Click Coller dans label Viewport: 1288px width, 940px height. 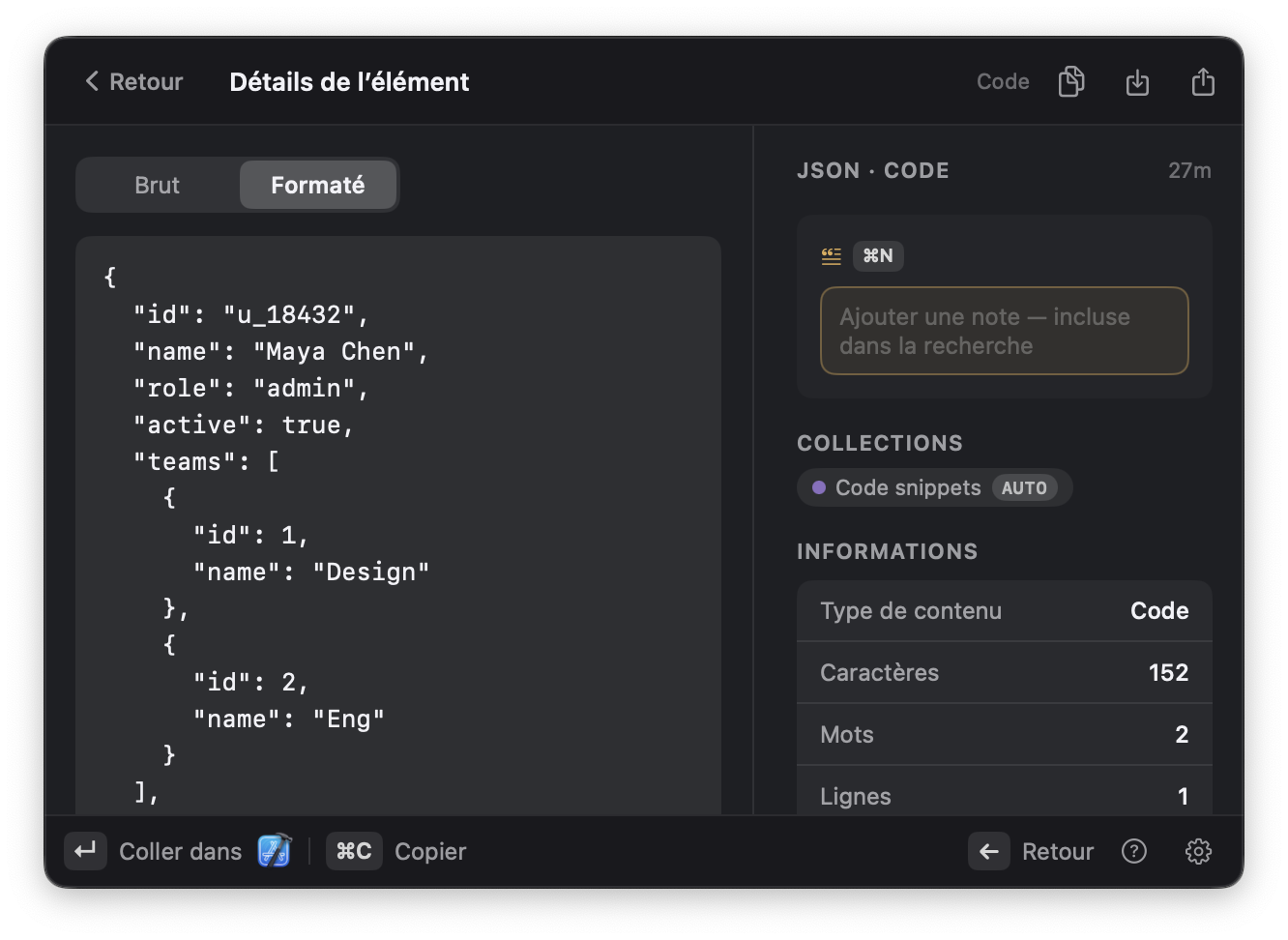pyautogui.click(x=180, y=851)
